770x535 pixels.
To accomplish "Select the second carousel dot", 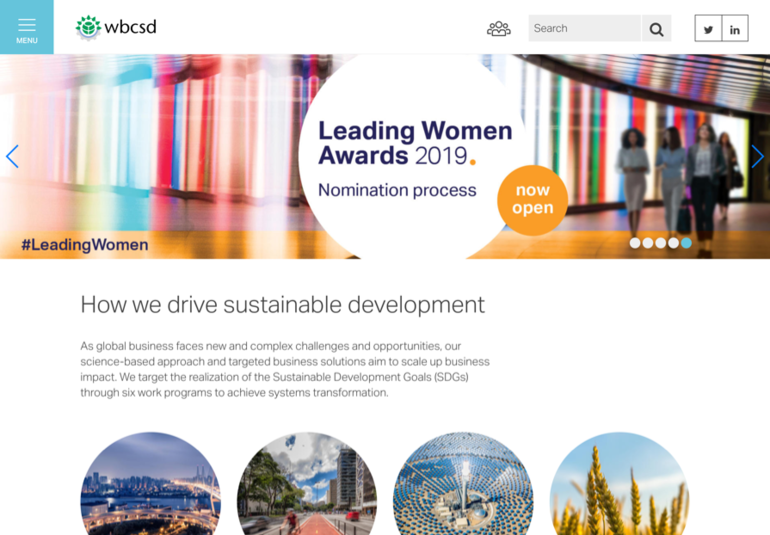I will pyautogui.click(x=648, y=243).
